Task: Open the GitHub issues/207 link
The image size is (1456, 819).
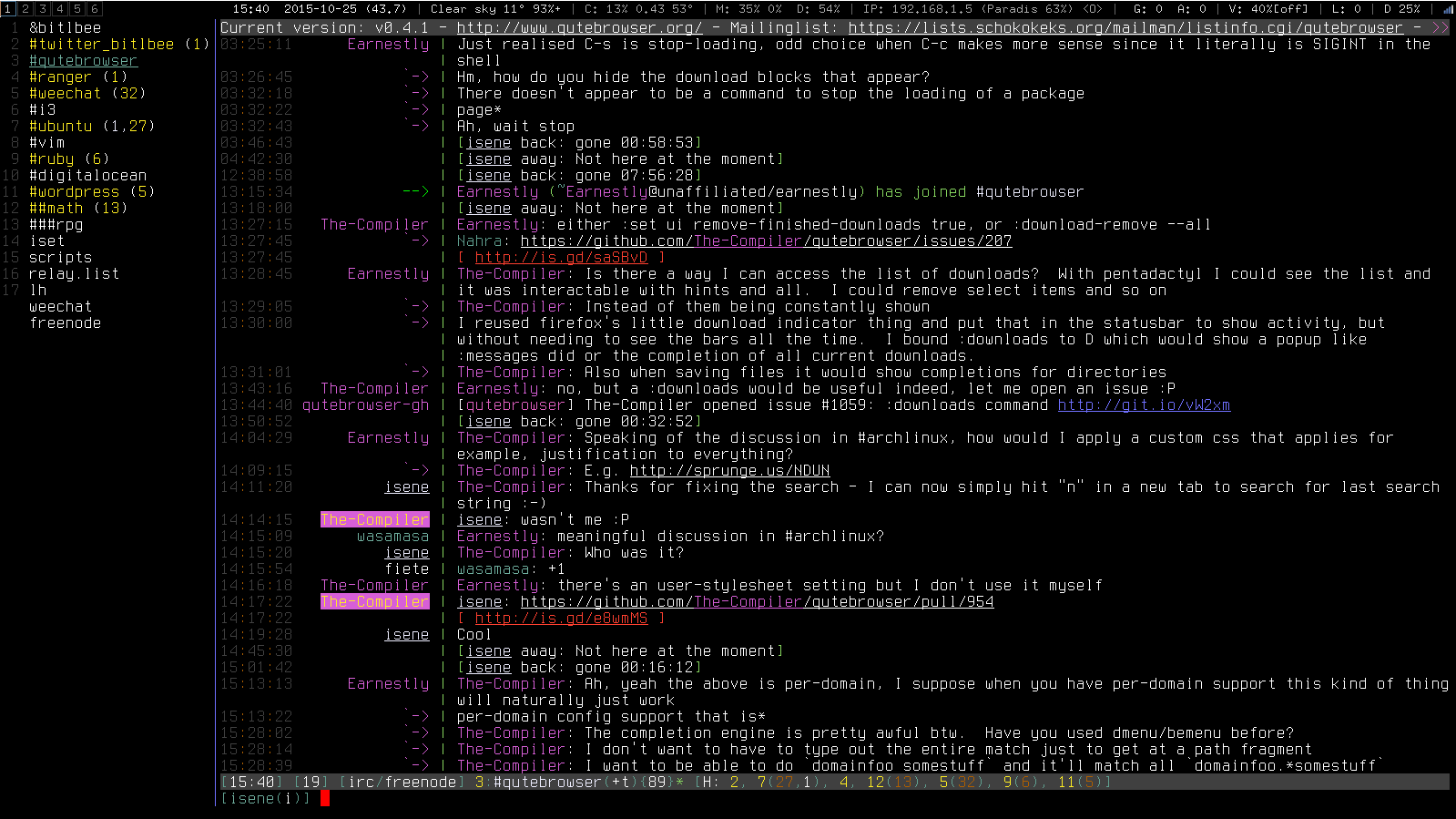Action: pyautogui.click(x=766, y=241)
